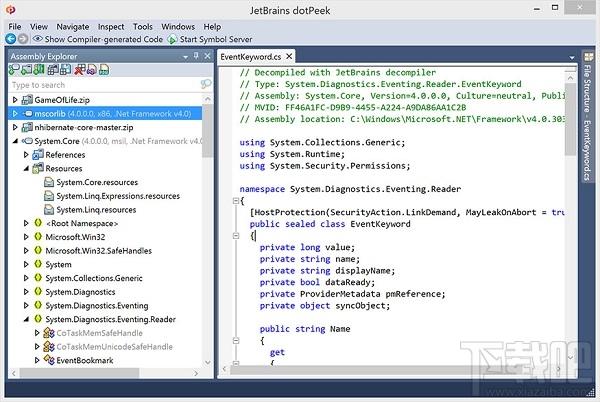Collapse the System.Core assembly node

[15, 141]
